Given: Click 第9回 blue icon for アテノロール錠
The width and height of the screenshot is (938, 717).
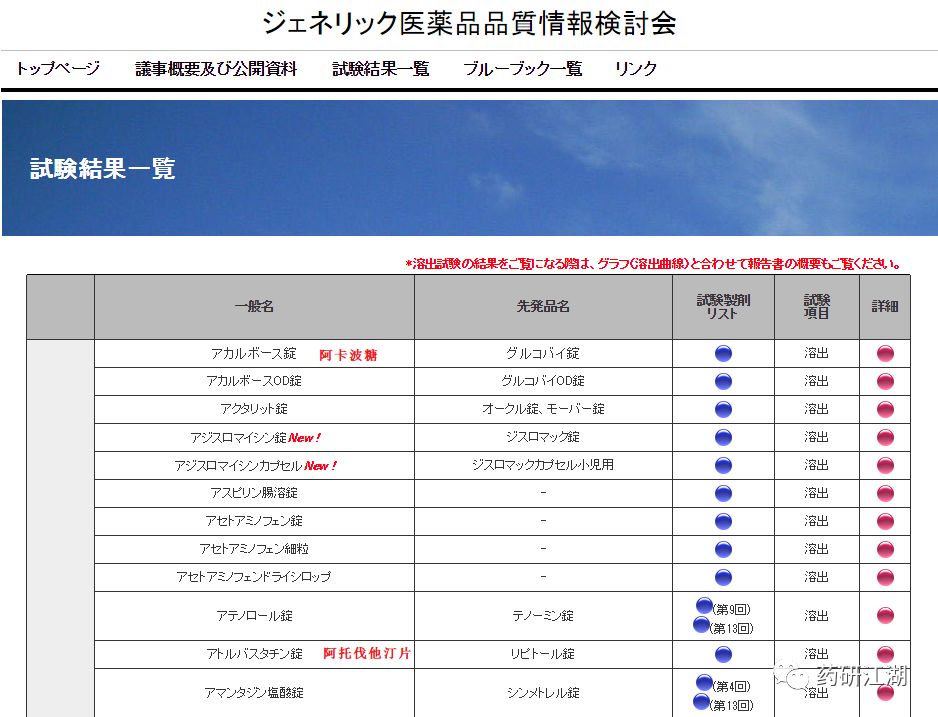Looking at the screenshot, I should click(705, 606).
